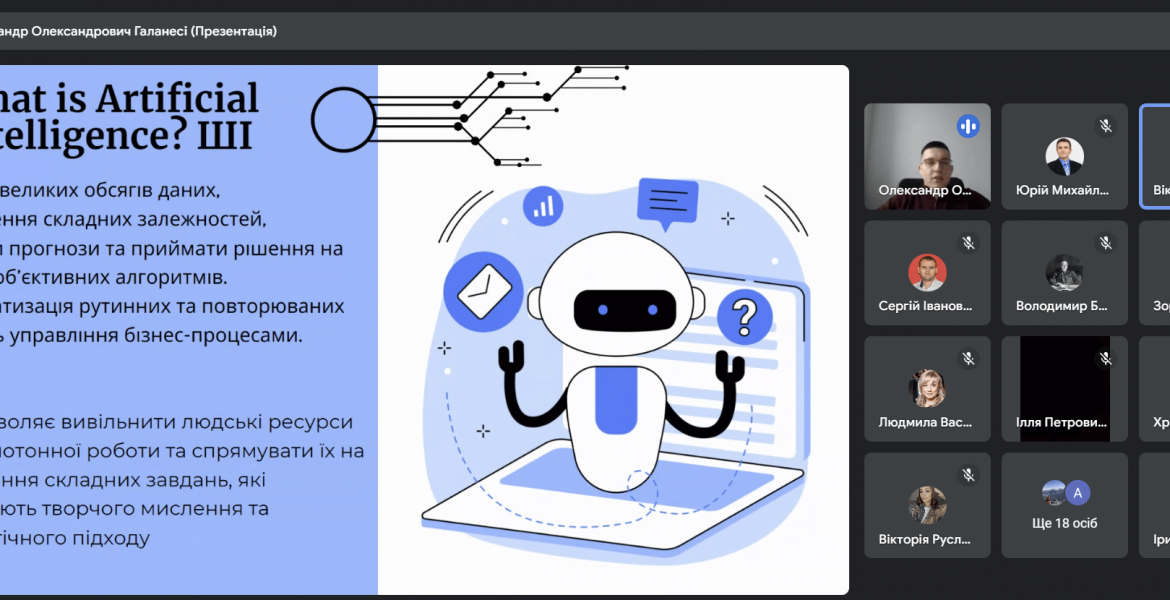Screen dimensions: 1170x600
Task: Open Ілля Петрови... black video tile
Action: pyautogui.click(x=1065, y=389)
